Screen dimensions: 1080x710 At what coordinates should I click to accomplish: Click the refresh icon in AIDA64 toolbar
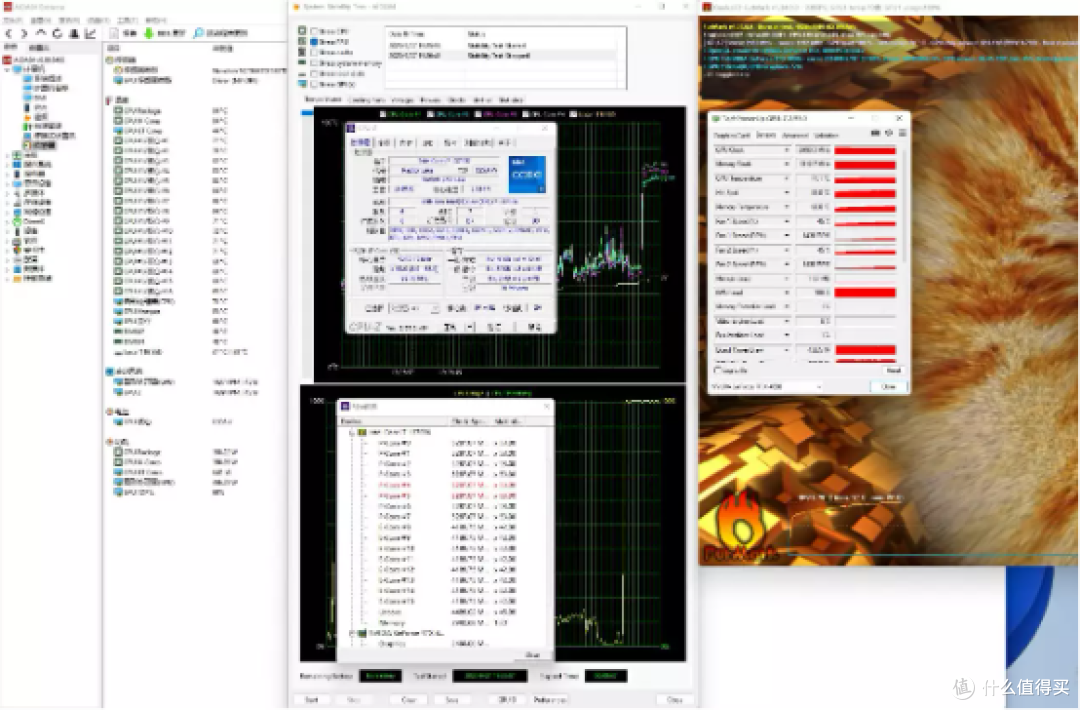pos(57,33)
